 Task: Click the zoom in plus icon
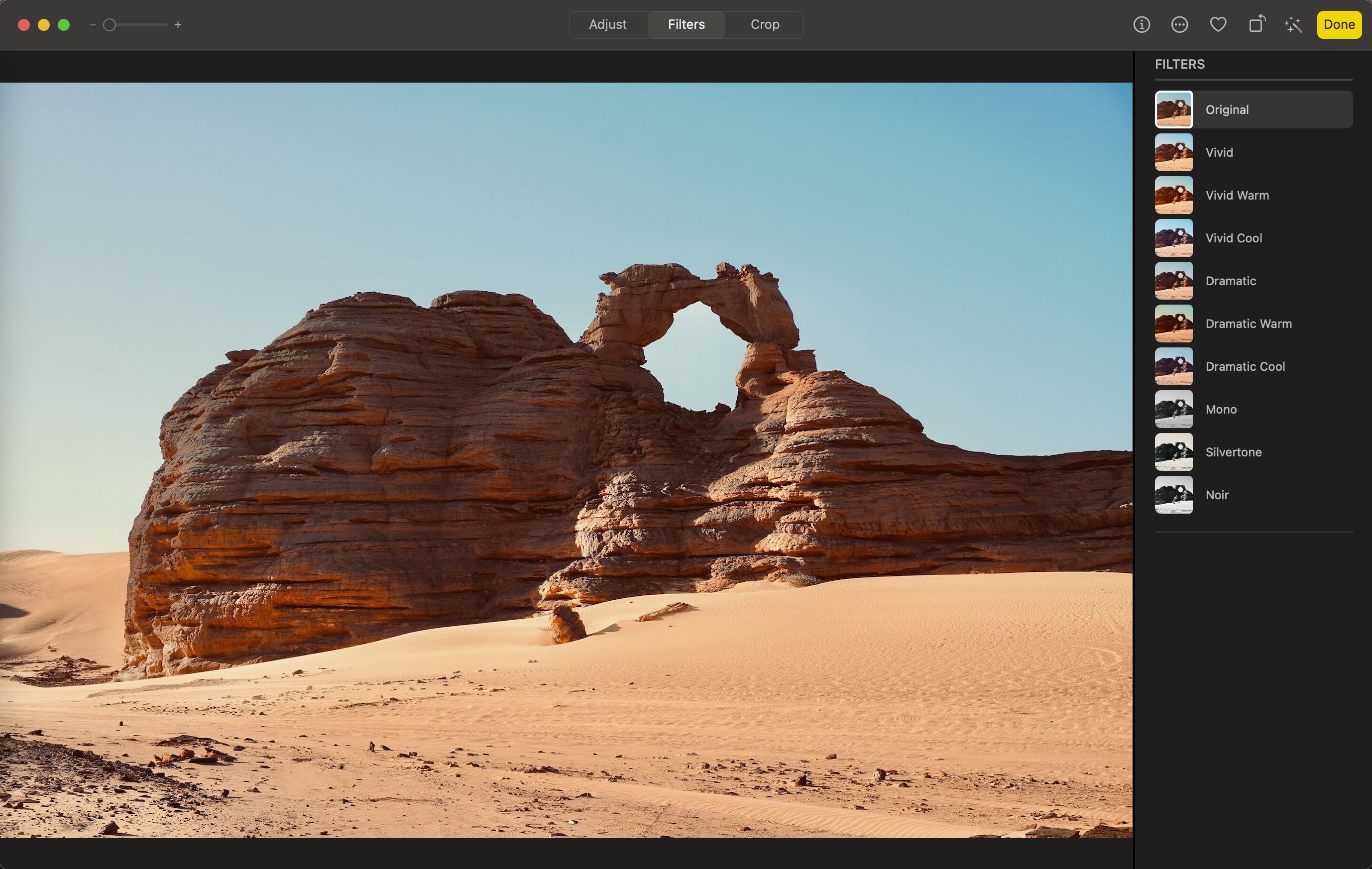click(x=178, y=25)
